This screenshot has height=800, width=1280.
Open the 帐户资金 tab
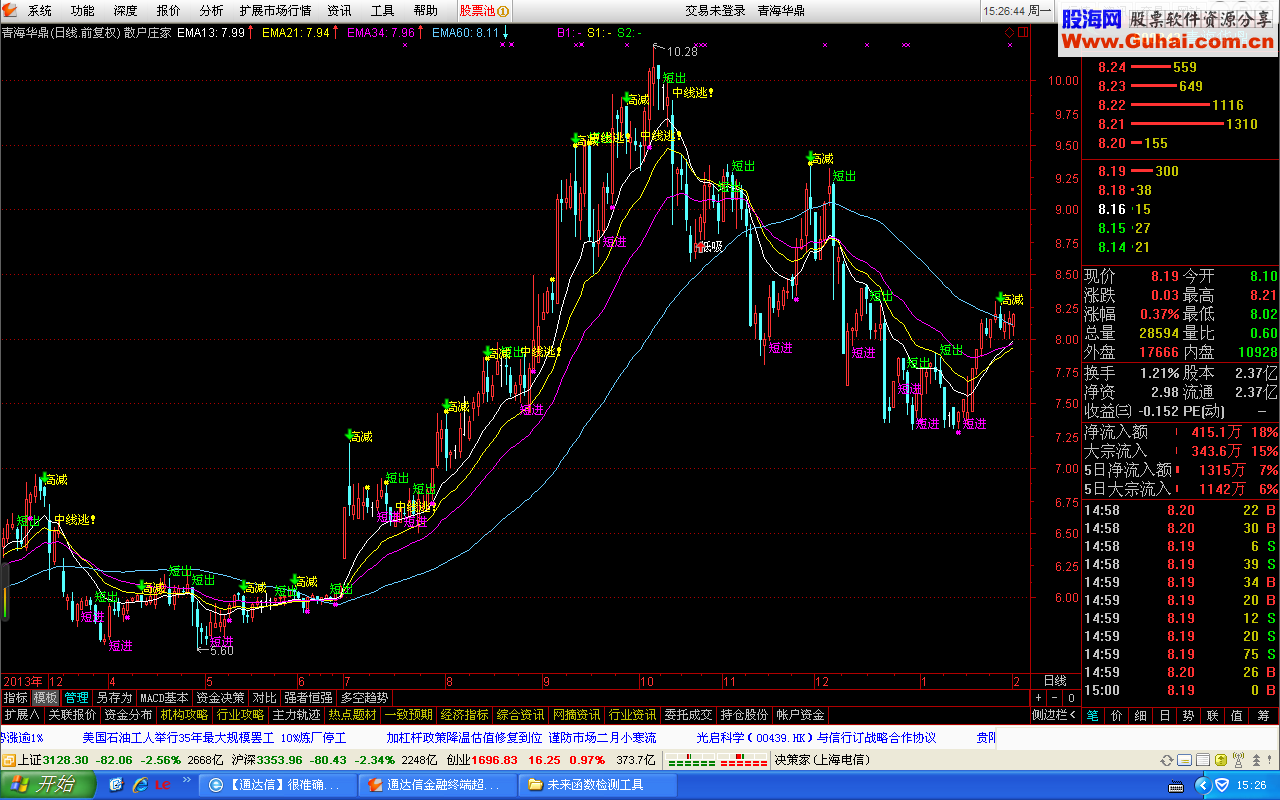800,715
